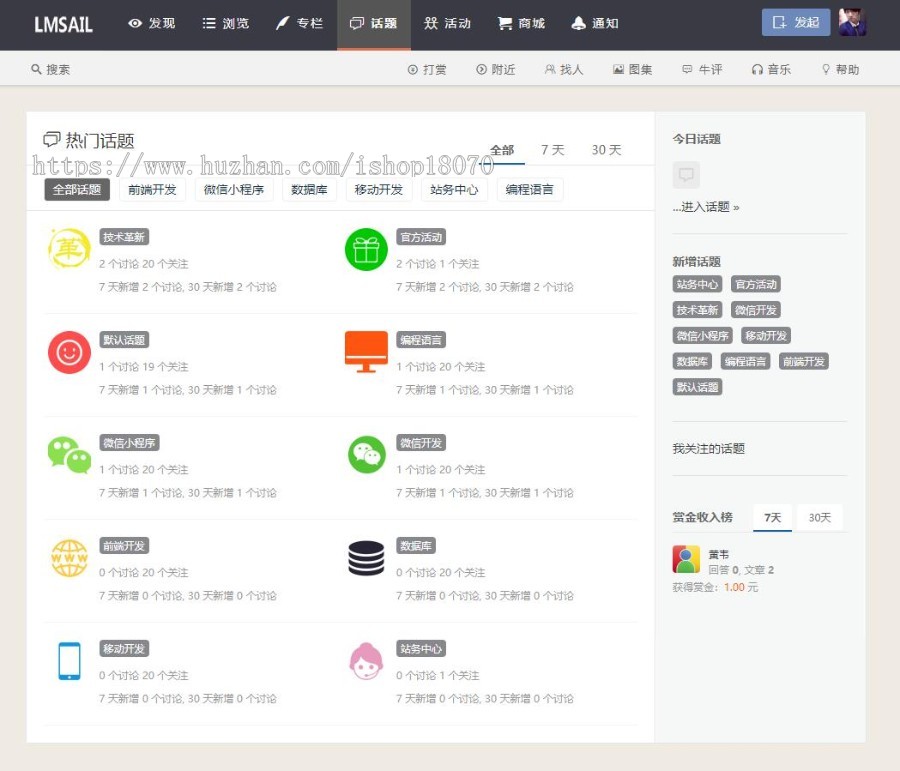Click the user avatar in top bar
The image size is (900, 771).
point(852,23)
